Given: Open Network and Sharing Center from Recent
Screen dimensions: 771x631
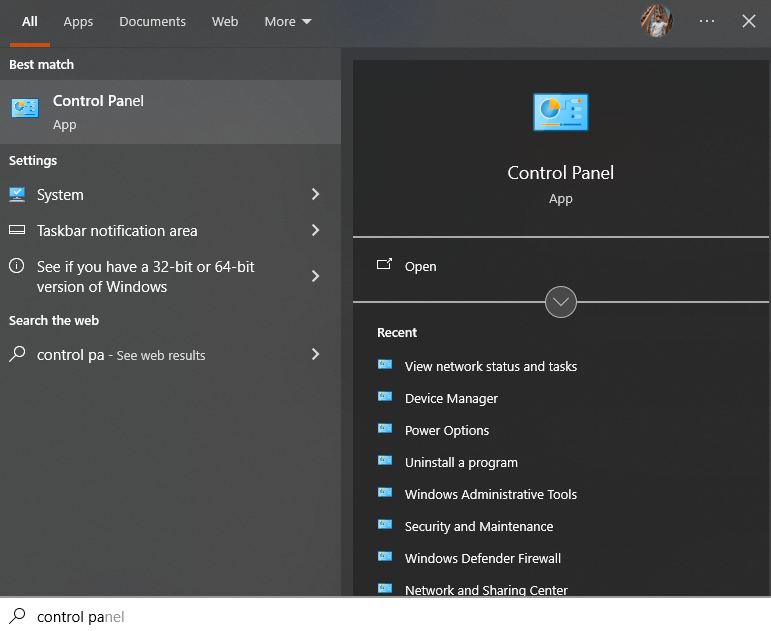Looking at the screenshot, I should 486,590.
